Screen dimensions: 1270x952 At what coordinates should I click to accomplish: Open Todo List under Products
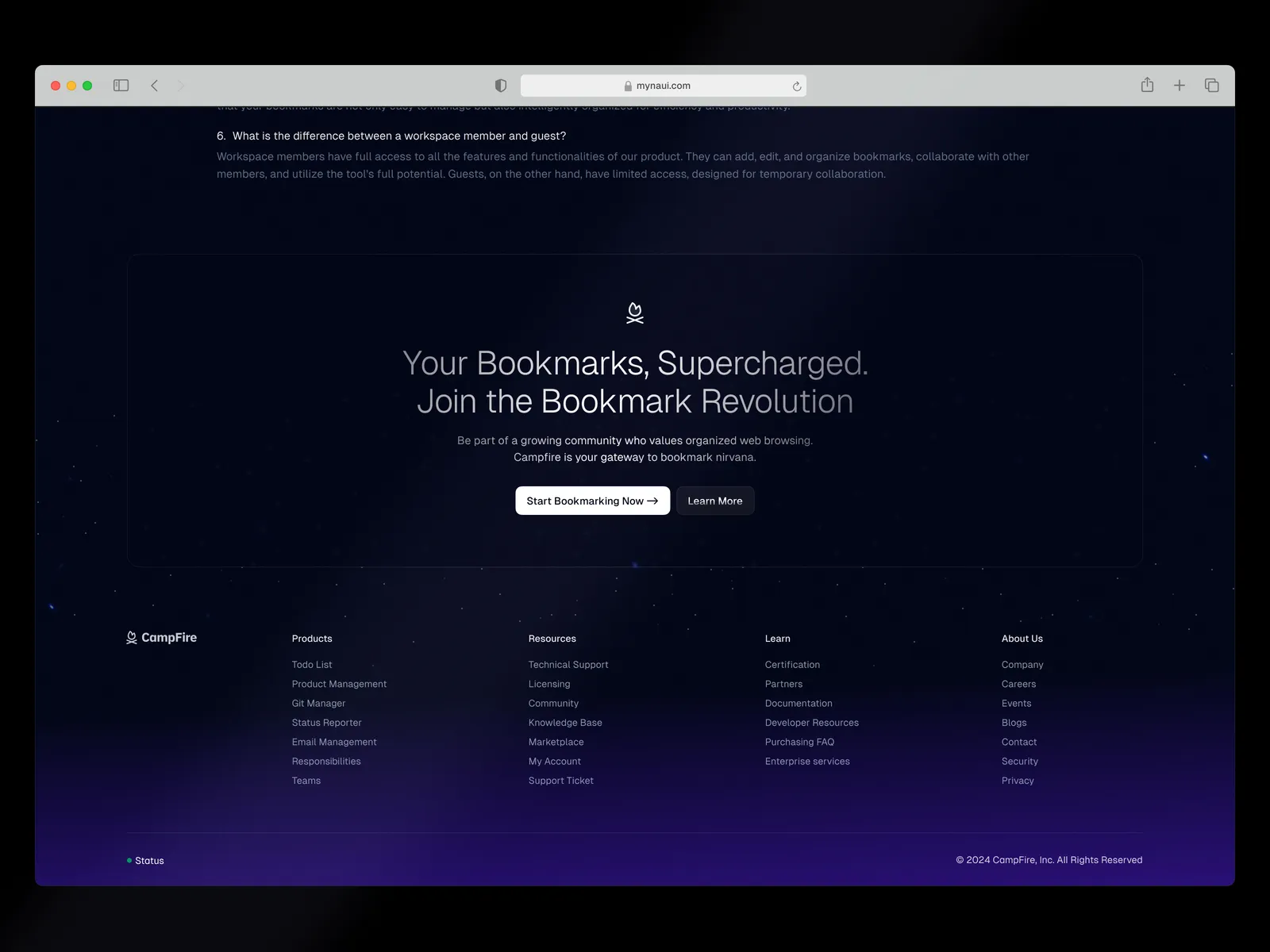tap(312, 665)
